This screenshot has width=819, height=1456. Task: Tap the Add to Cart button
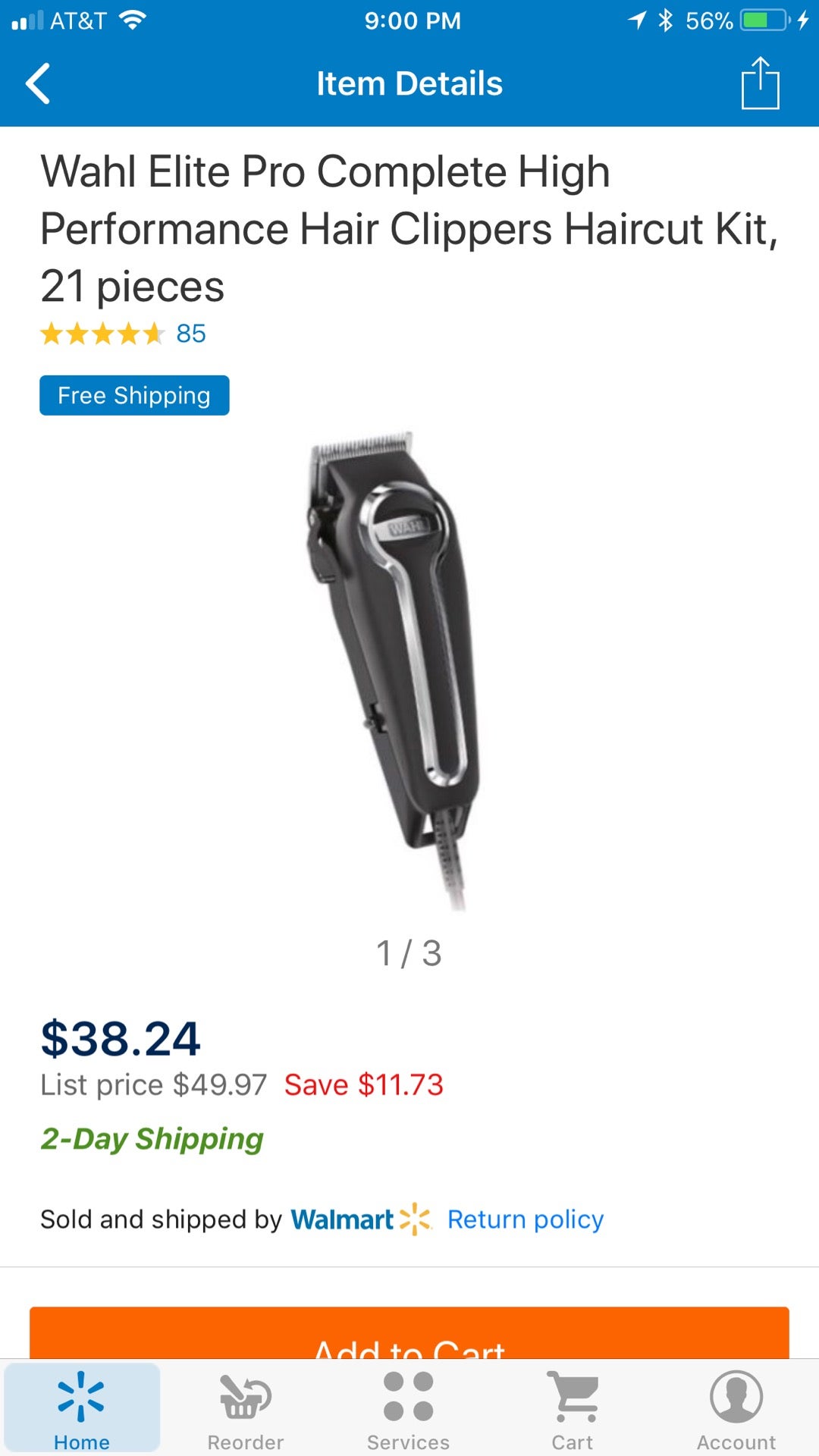[x=409, y=1332]
